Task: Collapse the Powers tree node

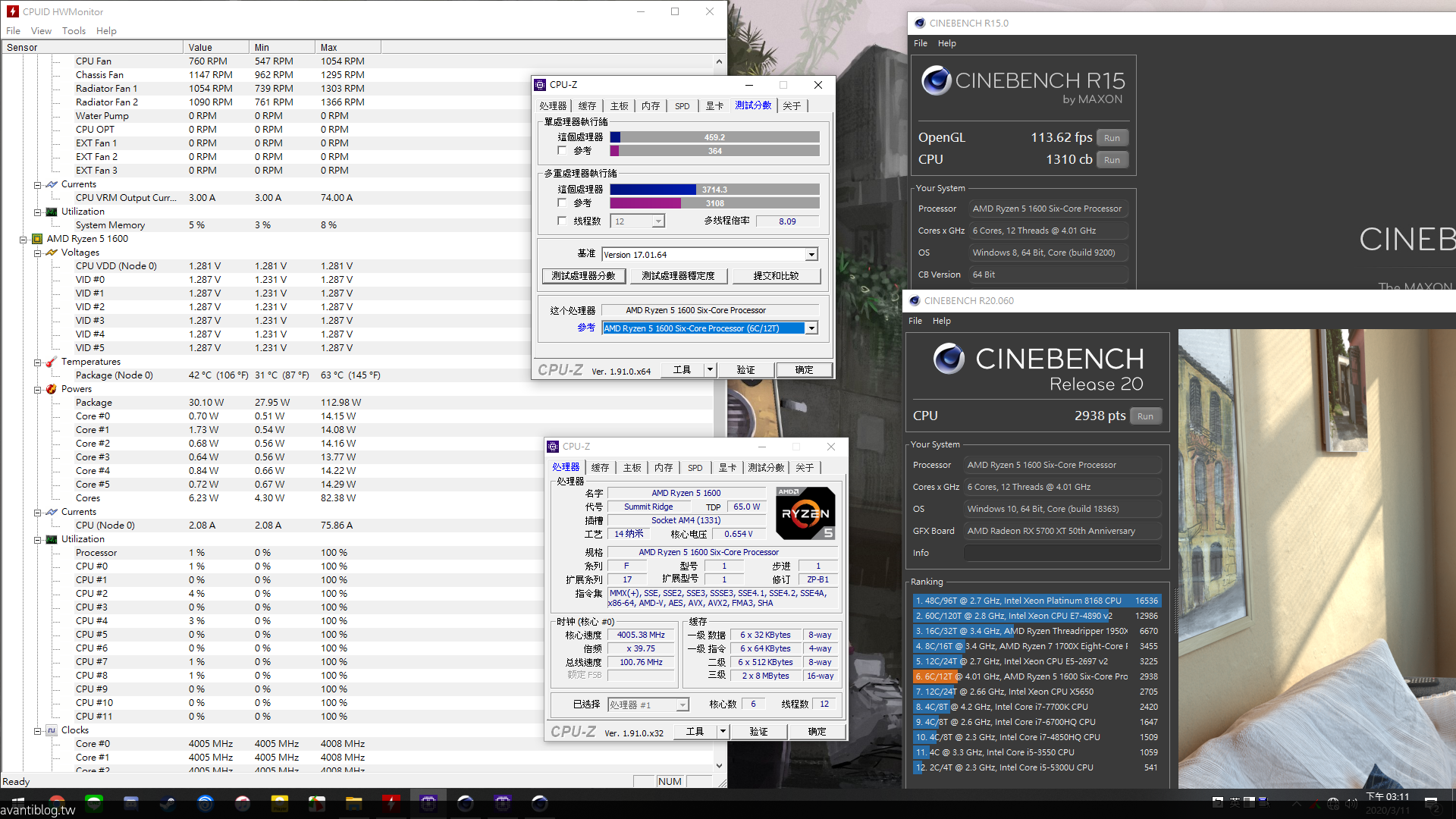Action: tap(37, 389)
